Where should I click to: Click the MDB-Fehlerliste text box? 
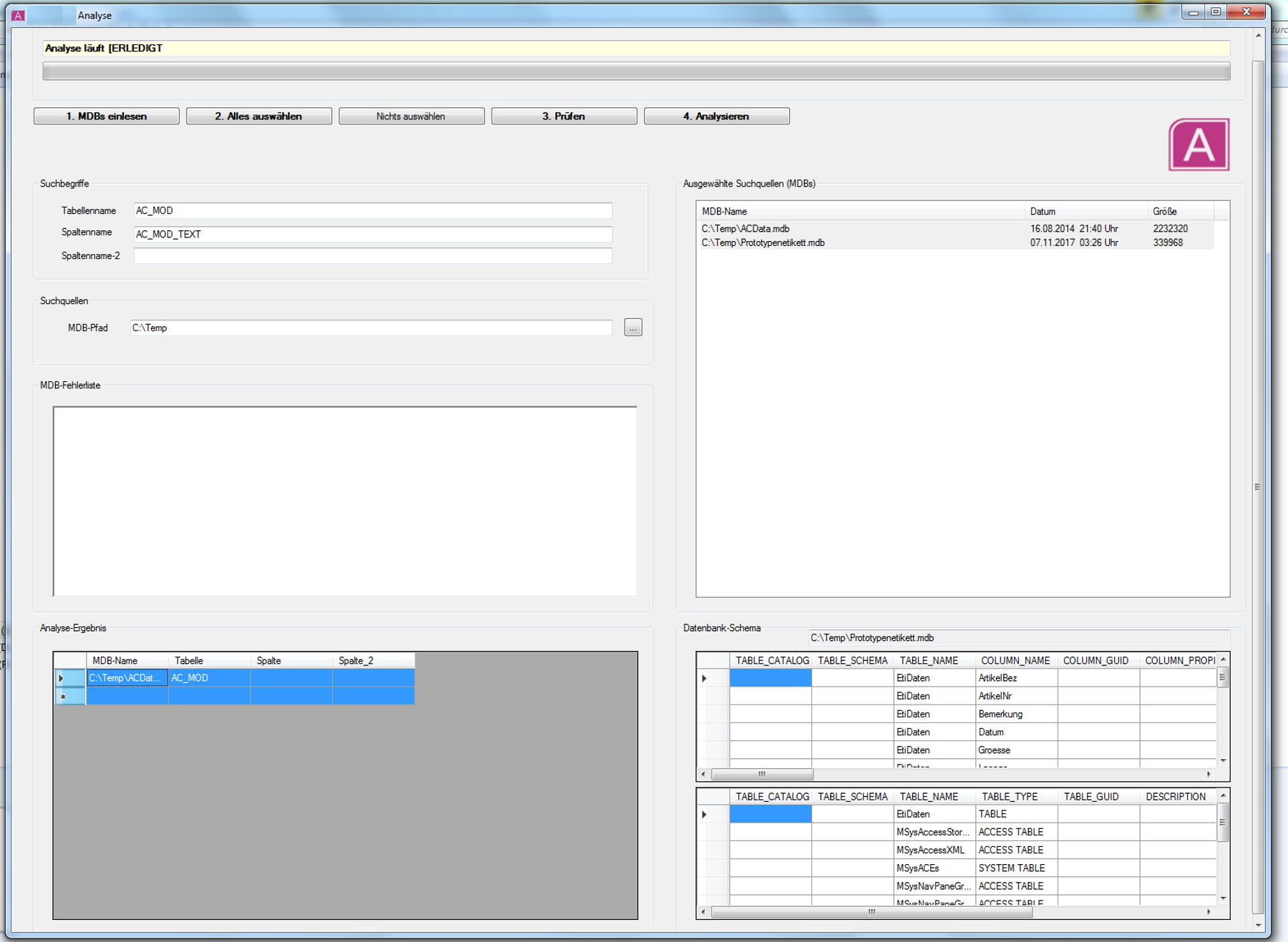click(x=345, y=501)
